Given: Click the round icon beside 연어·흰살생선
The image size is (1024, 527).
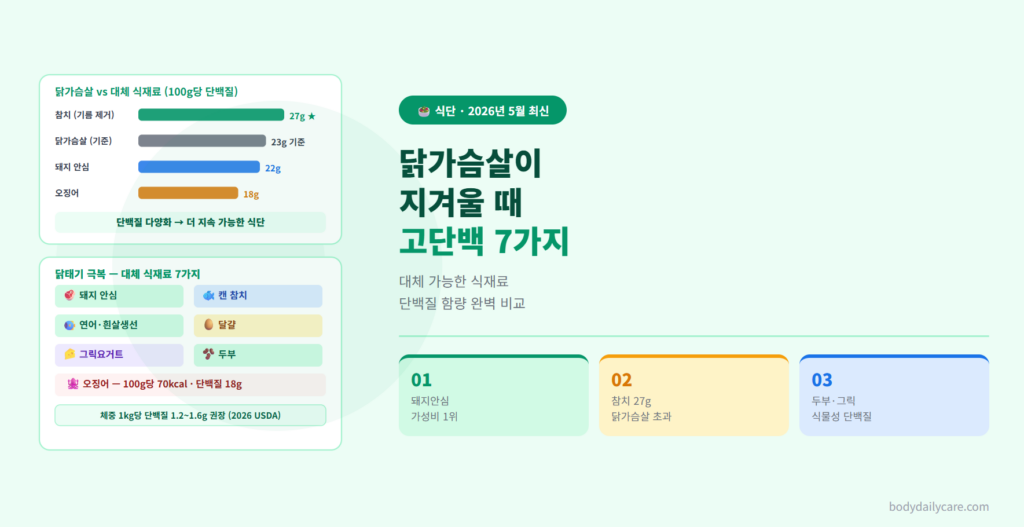Looking at the screenshot, I should pos(70,325).
